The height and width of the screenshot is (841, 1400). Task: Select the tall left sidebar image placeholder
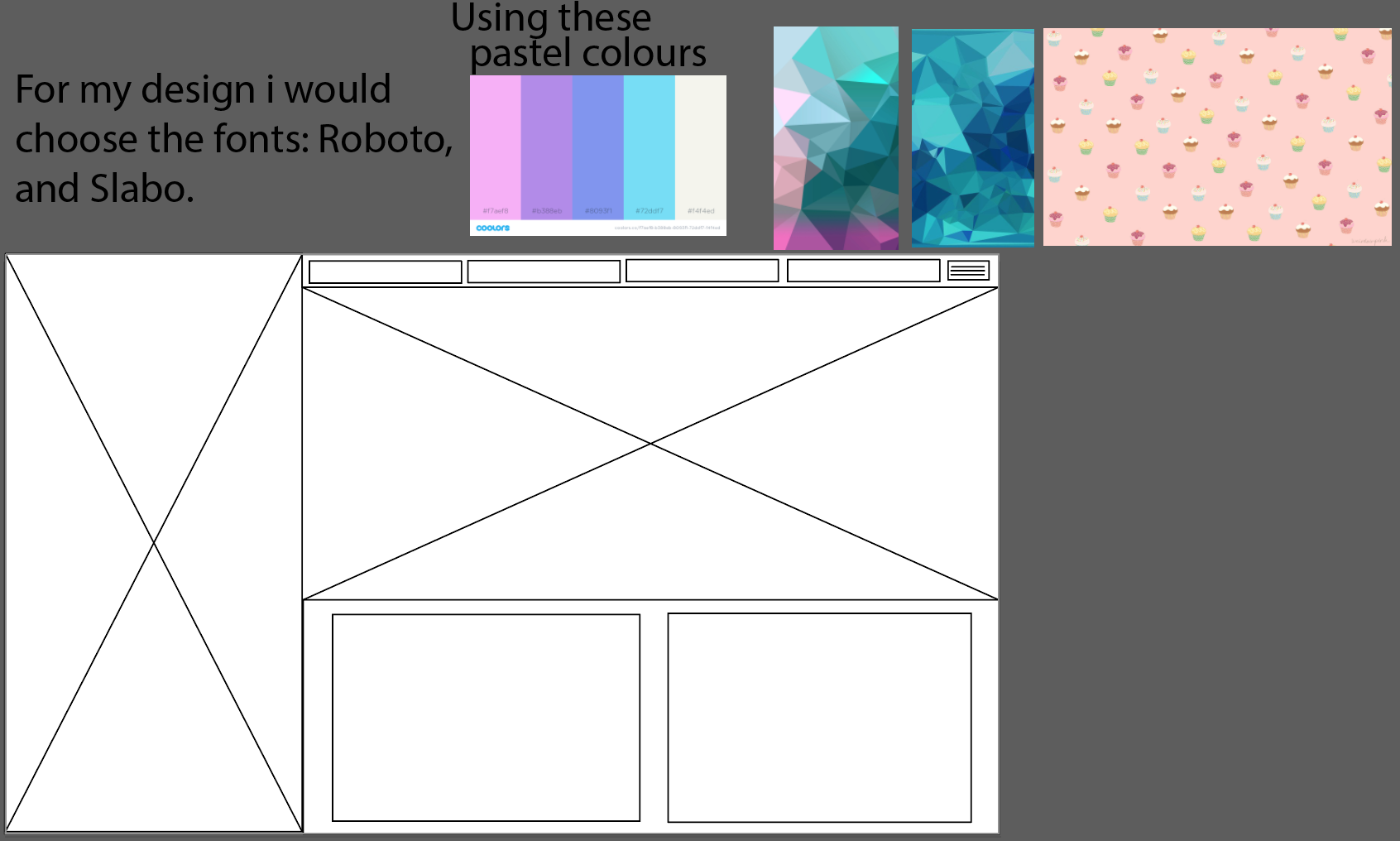[154, 543]
